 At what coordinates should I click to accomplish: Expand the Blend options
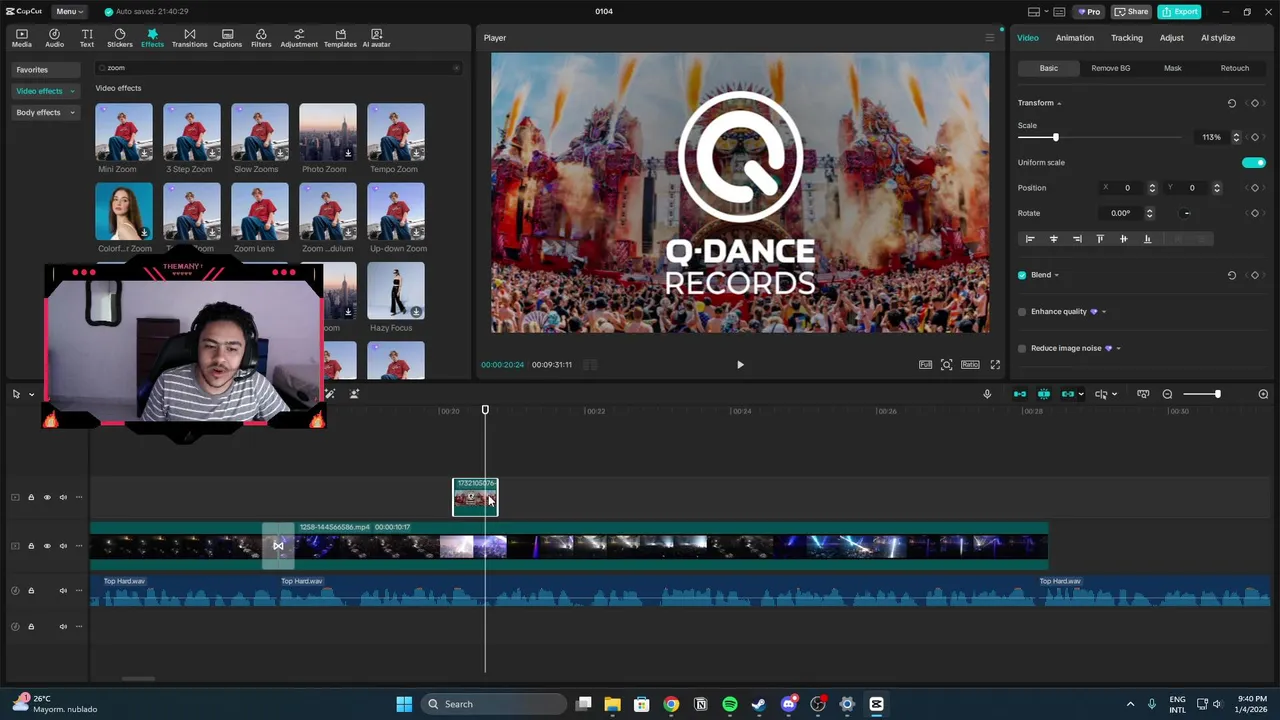click(x=1056, y=275)
